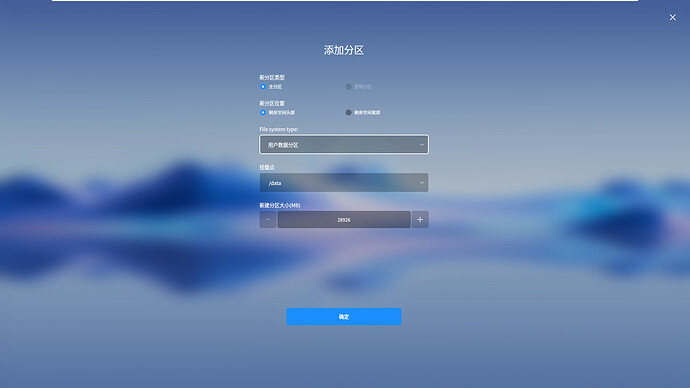
Task: Open the 挂载点 /data mount point dropdown
Action: (x=344, y=183)
